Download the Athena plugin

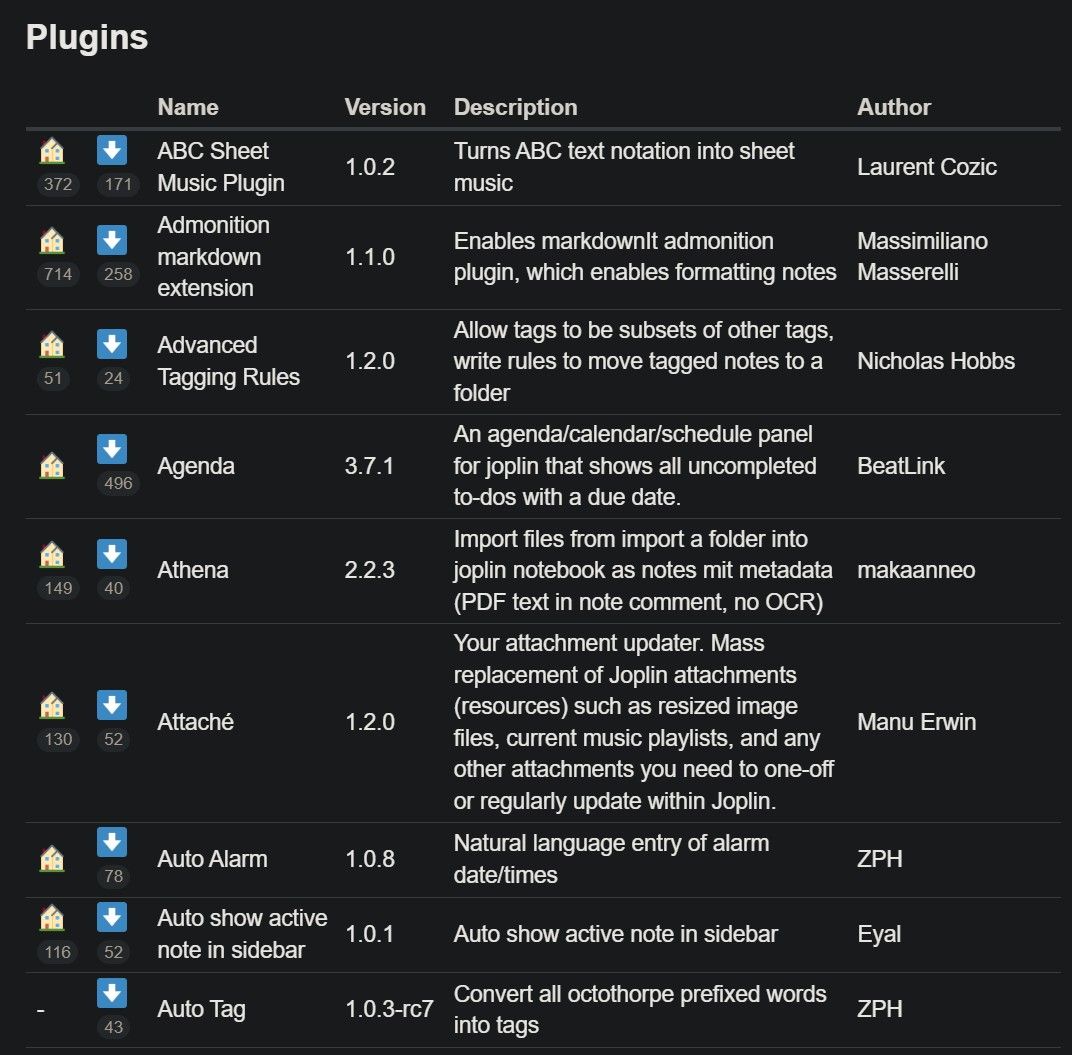coord(112,555)
